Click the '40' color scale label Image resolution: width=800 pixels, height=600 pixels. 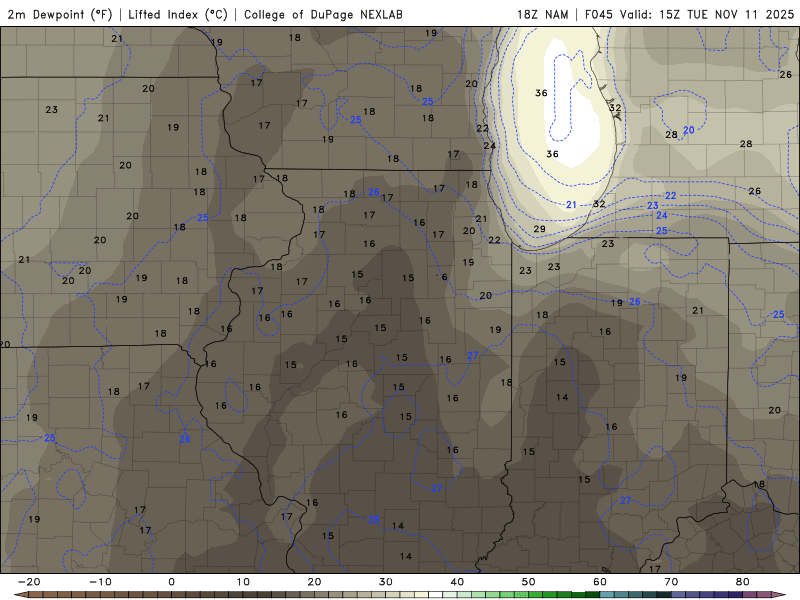pos(457,582)
